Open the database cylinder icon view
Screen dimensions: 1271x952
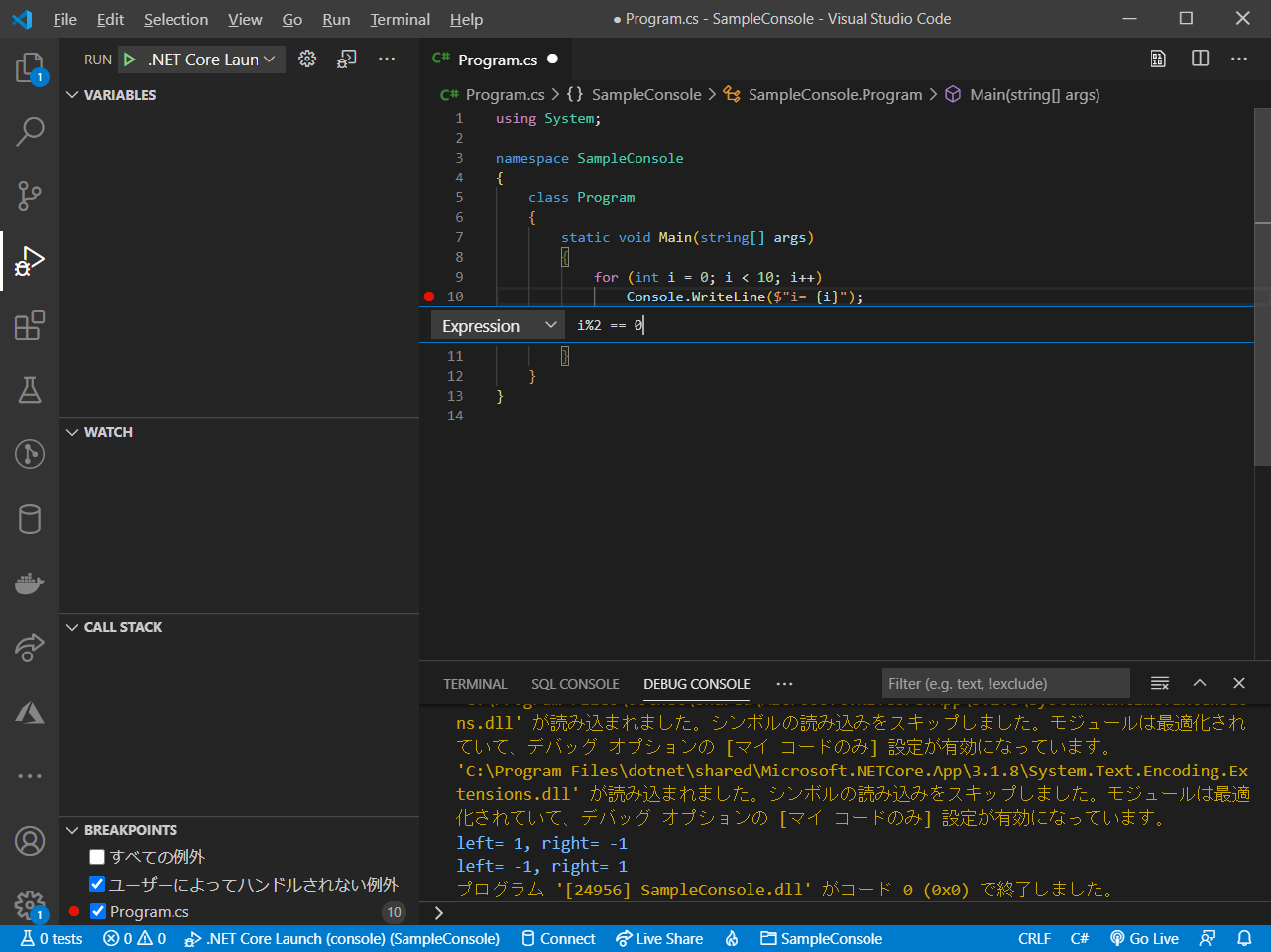30,519
